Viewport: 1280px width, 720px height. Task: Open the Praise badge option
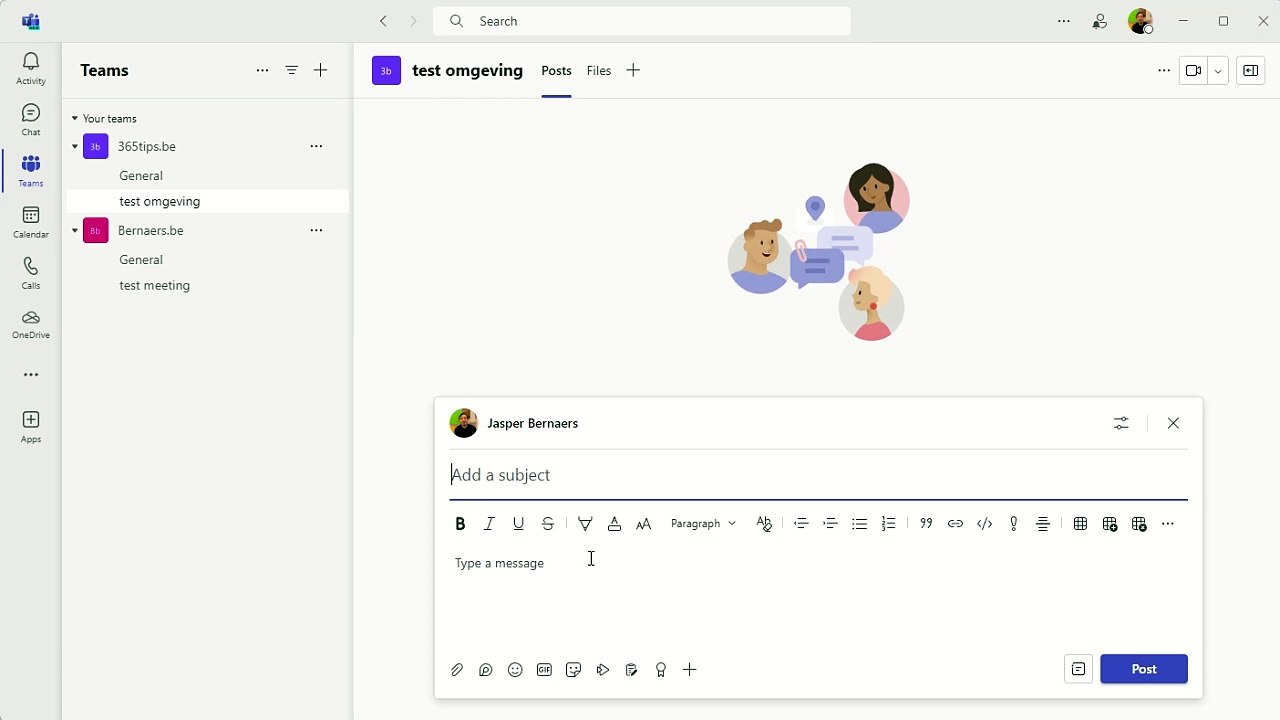click(660, 670)
